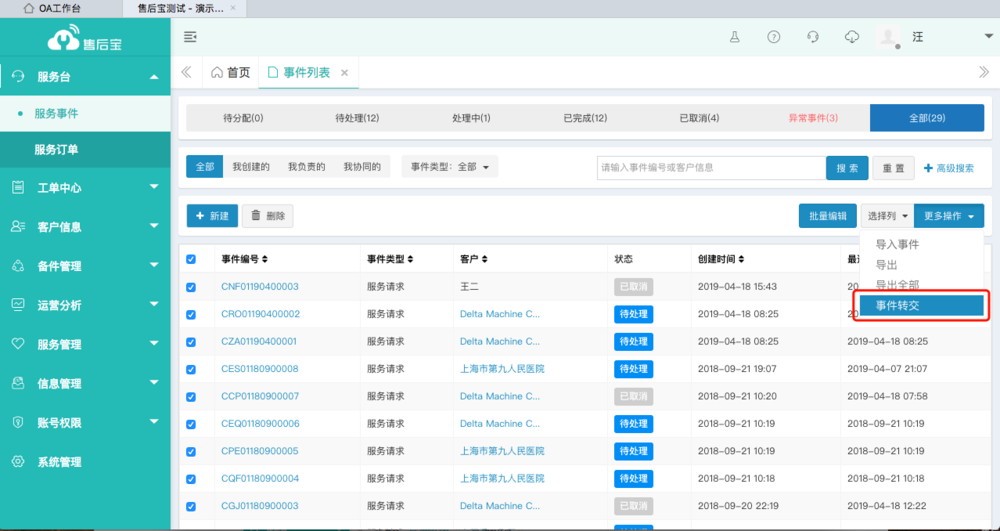
Task: Sort by 事件类型 column arrows
Action: pos(410,259)
